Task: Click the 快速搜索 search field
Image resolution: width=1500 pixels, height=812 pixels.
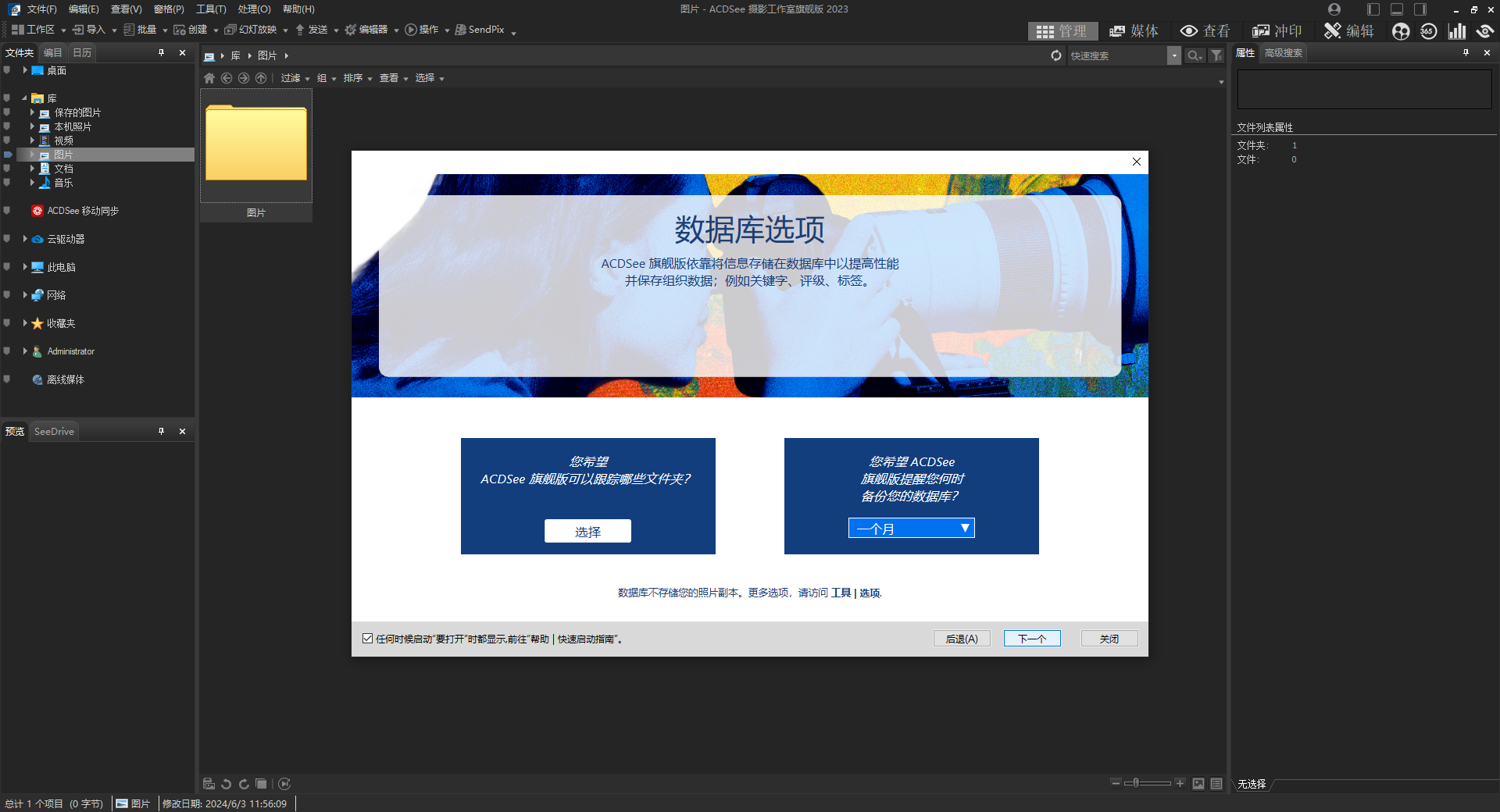Action: pos(1117,55)
